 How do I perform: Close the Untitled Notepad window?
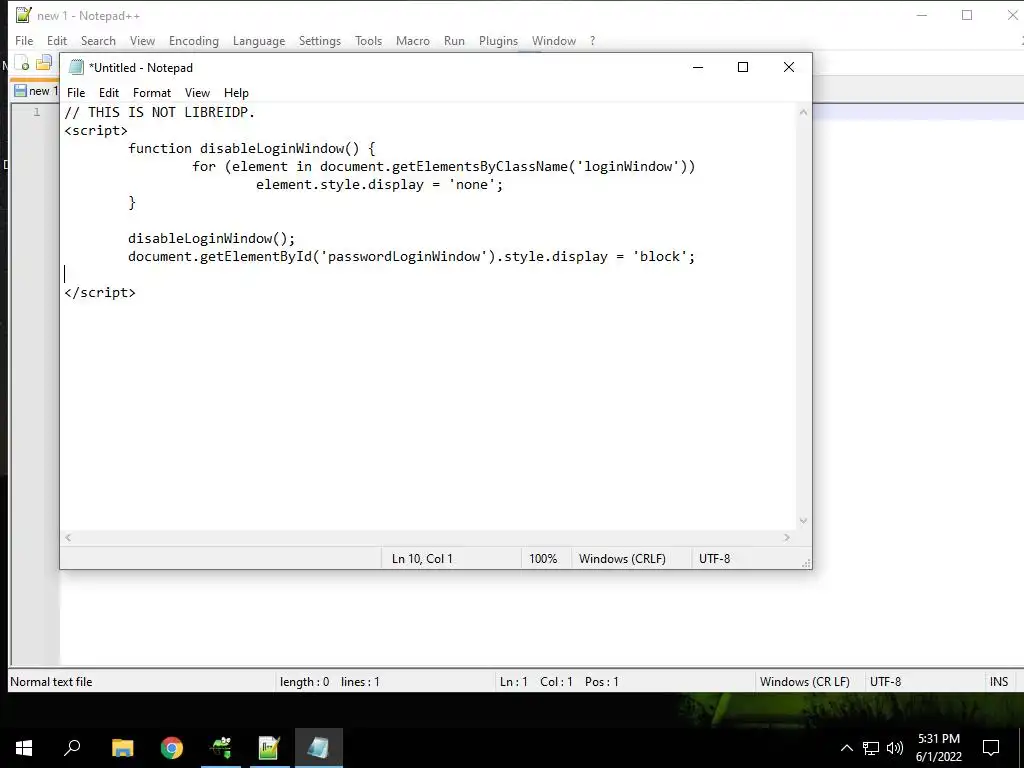coord(789,67)
